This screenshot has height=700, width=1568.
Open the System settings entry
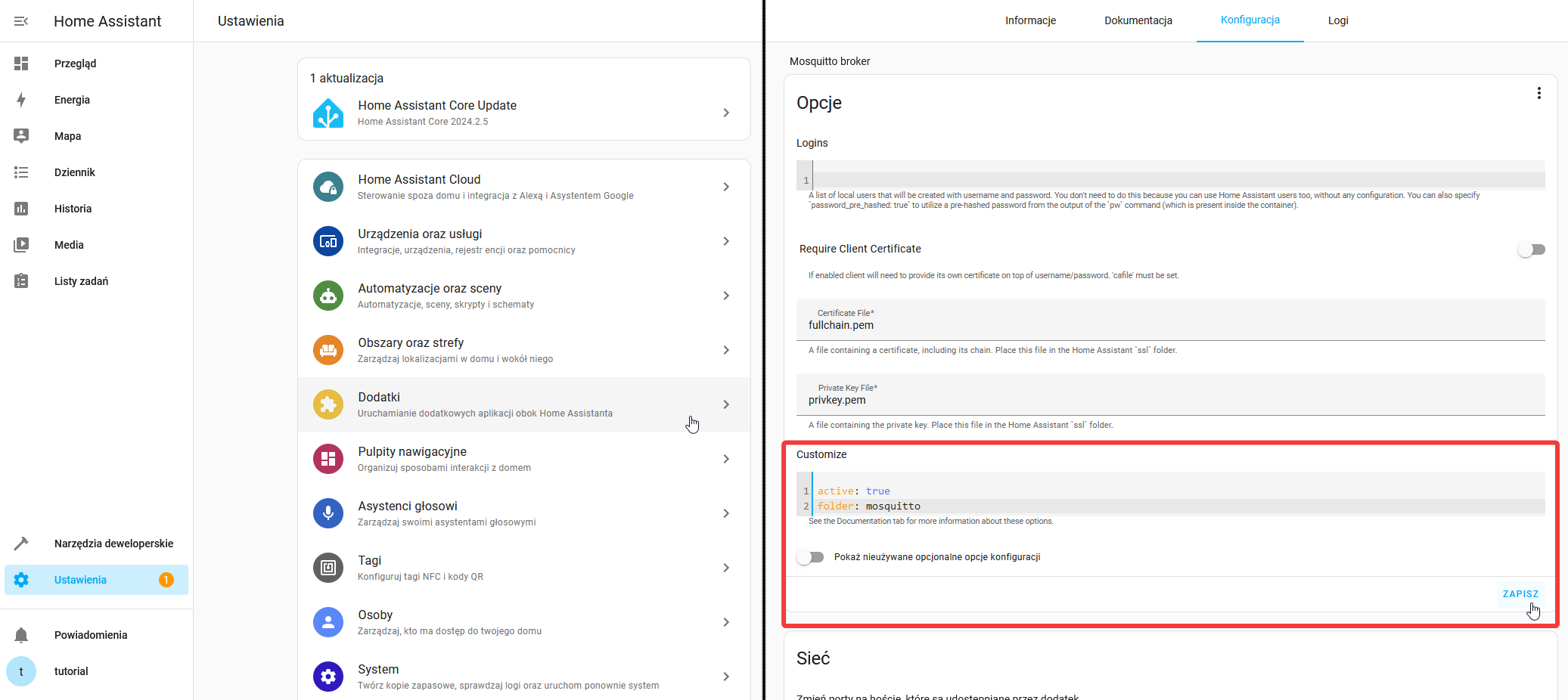pos(524,677)
